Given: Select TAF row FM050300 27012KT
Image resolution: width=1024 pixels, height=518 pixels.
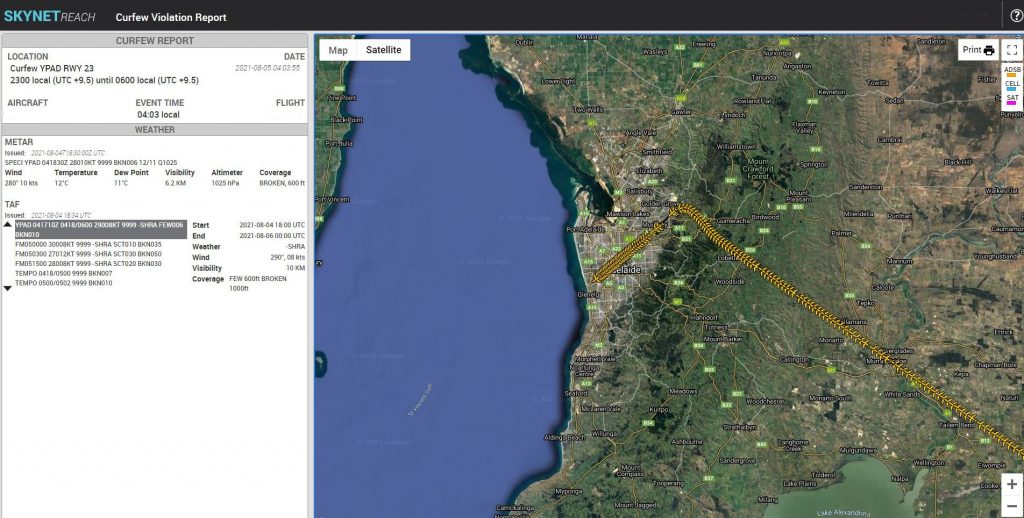Looking at the screenshot, I should (88, 254).
